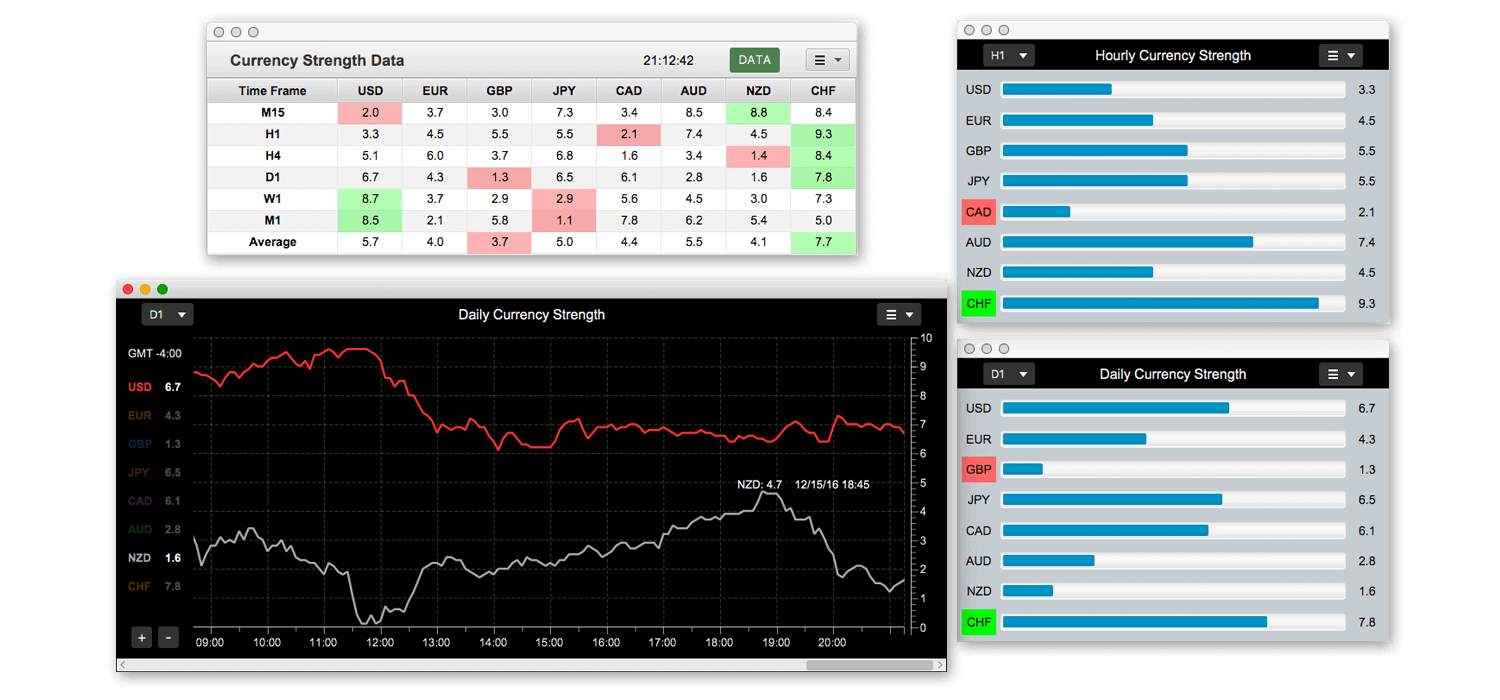Open the menu in Daily Currency Strength panel
Image resolution: width=1500 pixels, height=700 pixels.
[x=1340, y=373]
